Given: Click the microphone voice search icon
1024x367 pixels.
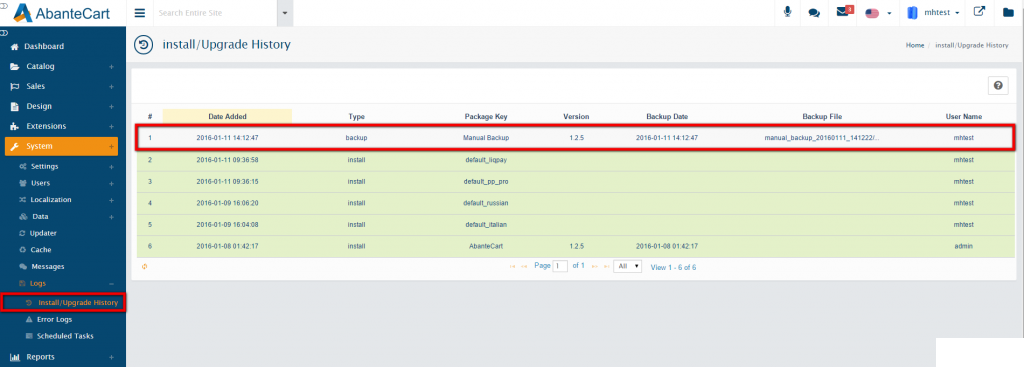Looking at the screenshot, I should (788, 12).
